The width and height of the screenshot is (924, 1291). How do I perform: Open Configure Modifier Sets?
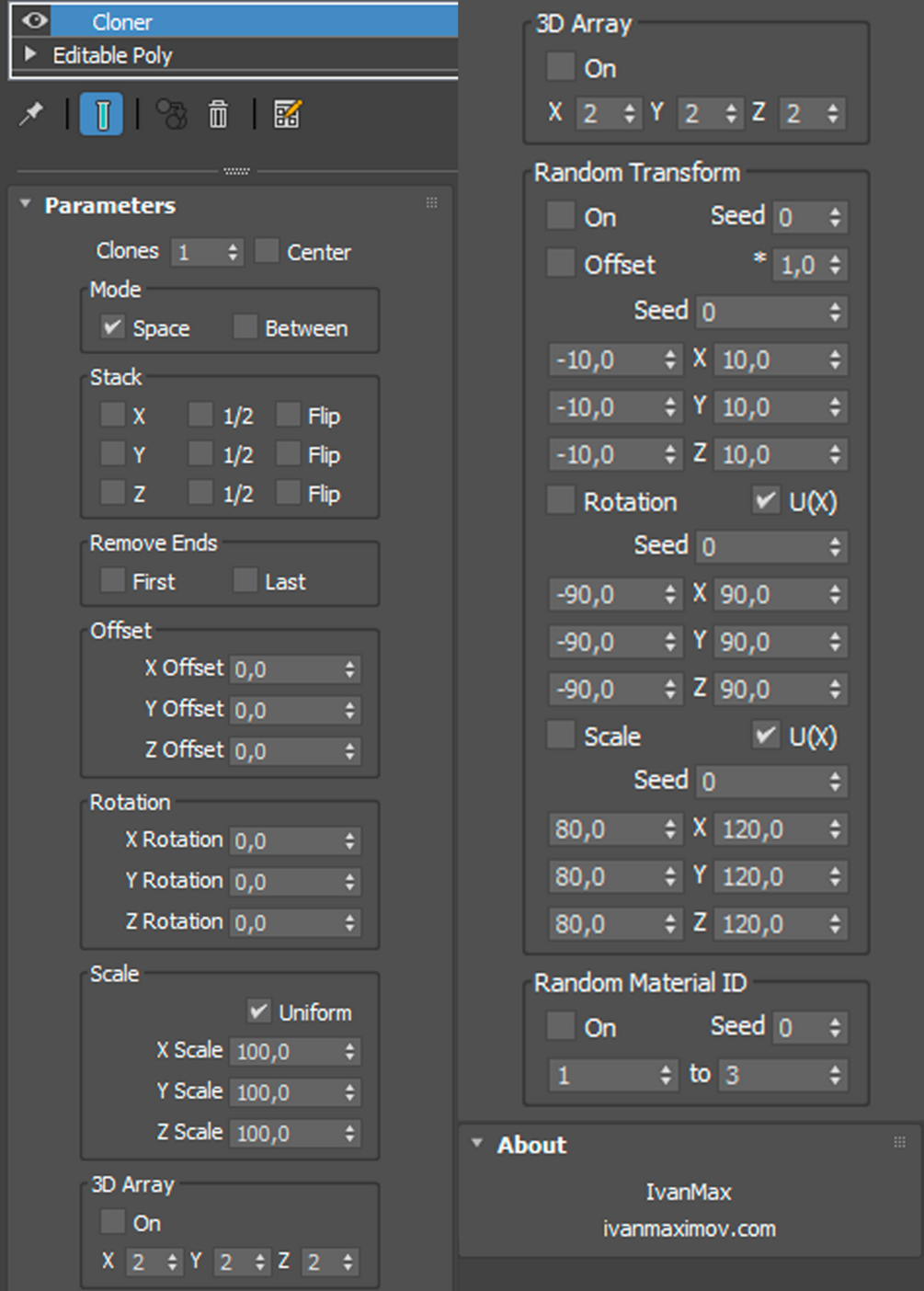pyautogui.click(x=287, y=114)
